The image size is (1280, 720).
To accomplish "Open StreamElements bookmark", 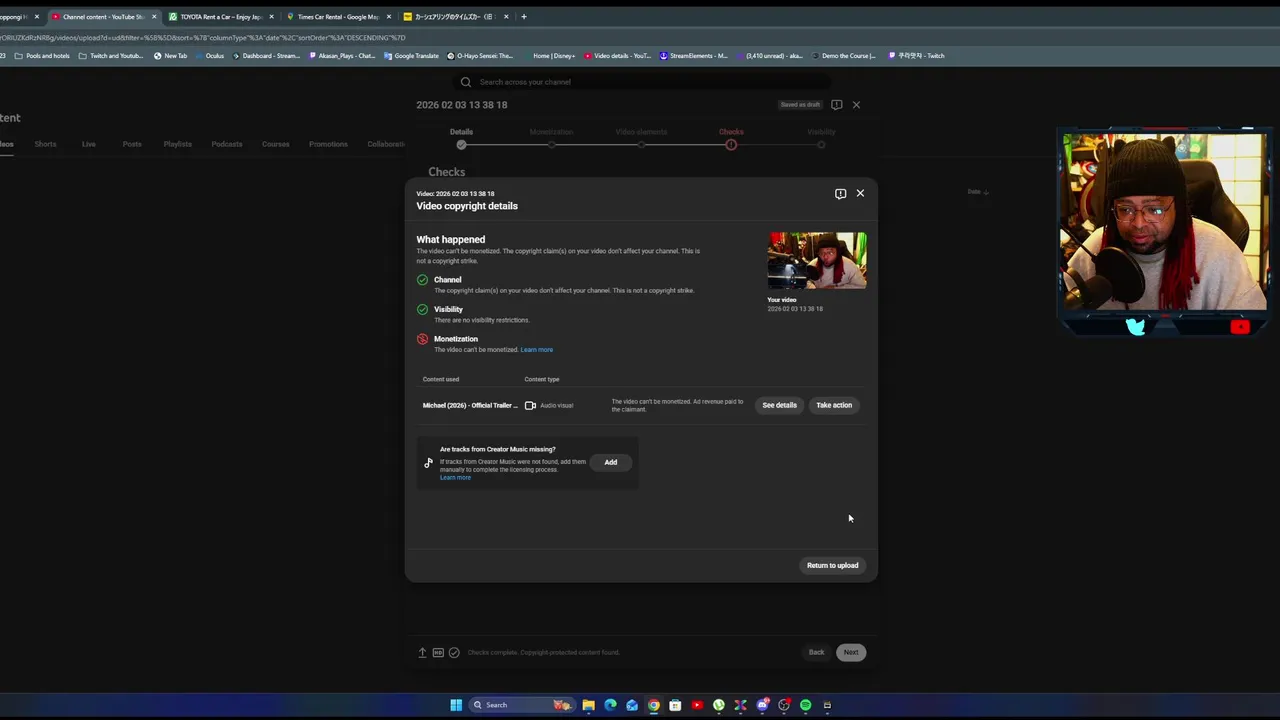I will click(x=693, y=56).
